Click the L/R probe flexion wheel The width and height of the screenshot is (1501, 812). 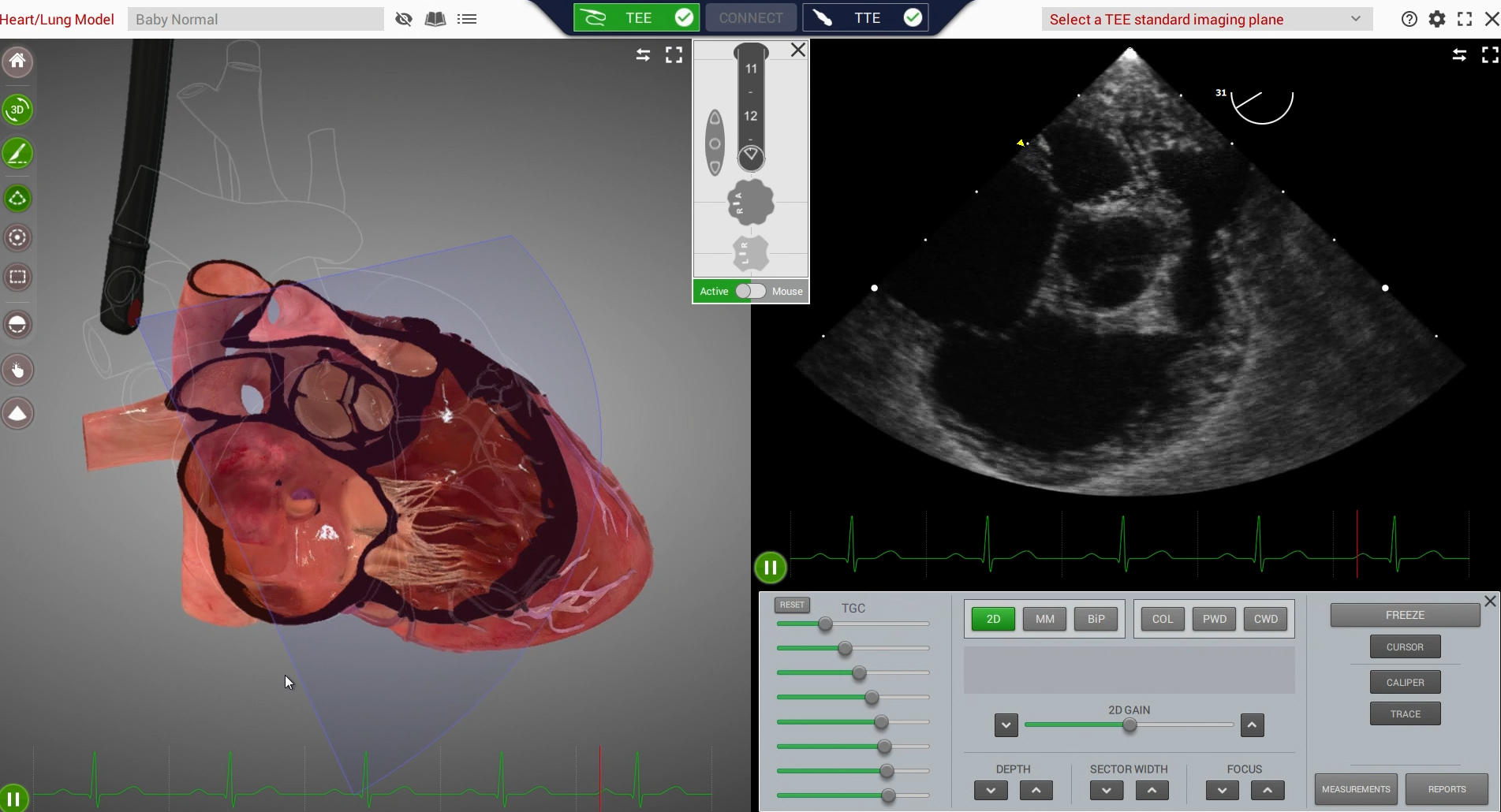tap(750, 253)
